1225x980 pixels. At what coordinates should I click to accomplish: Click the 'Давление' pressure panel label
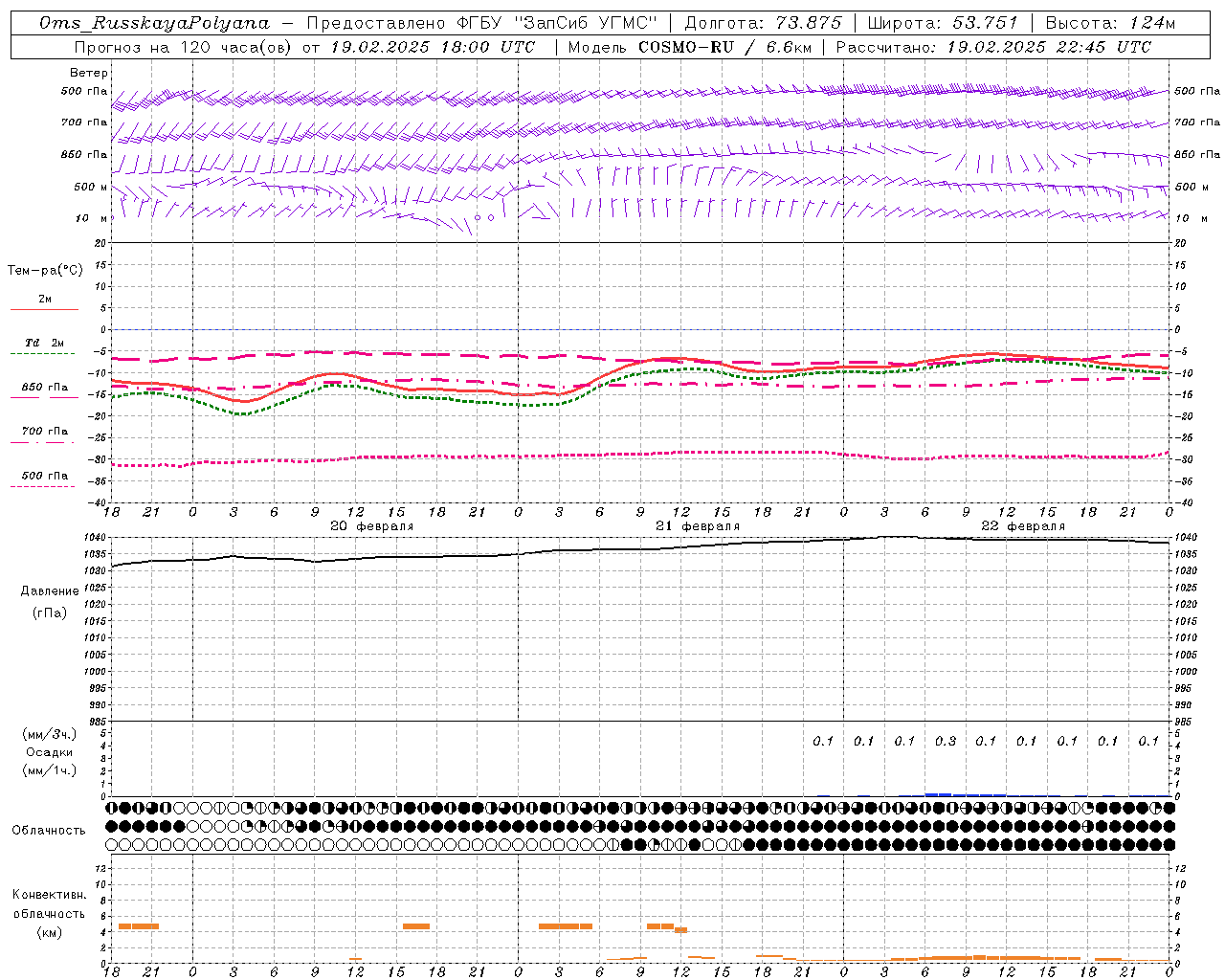tap(50, 591)
